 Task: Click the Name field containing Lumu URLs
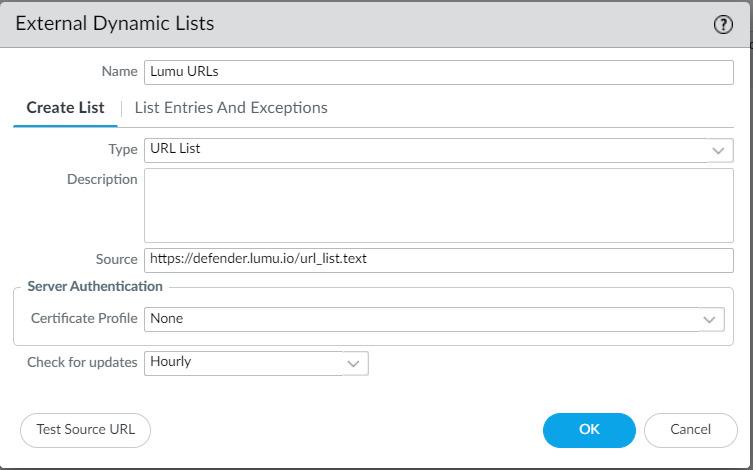coord(438,72)
